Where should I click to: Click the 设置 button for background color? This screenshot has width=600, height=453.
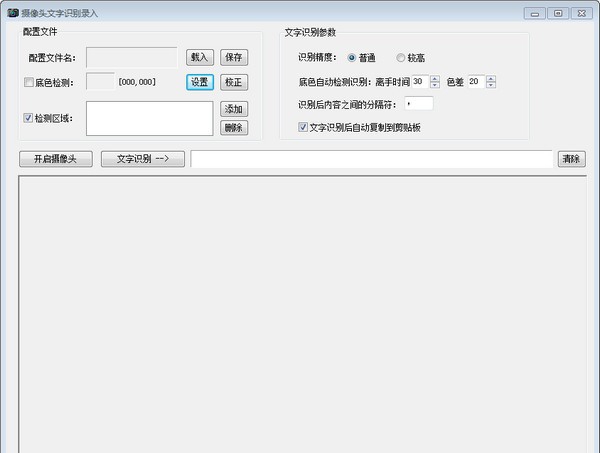pyautogui.click(x=200, y=82)
